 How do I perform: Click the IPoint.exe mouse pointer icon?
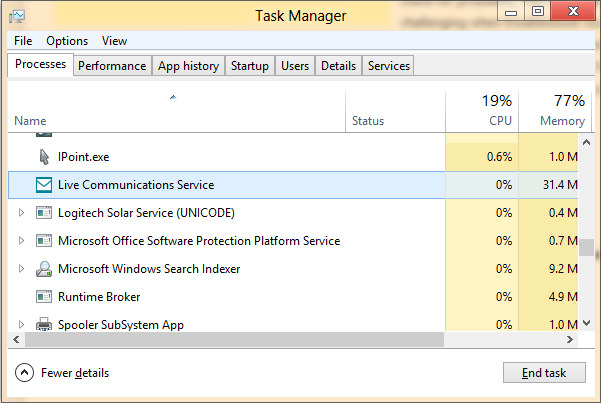point(44,157)
